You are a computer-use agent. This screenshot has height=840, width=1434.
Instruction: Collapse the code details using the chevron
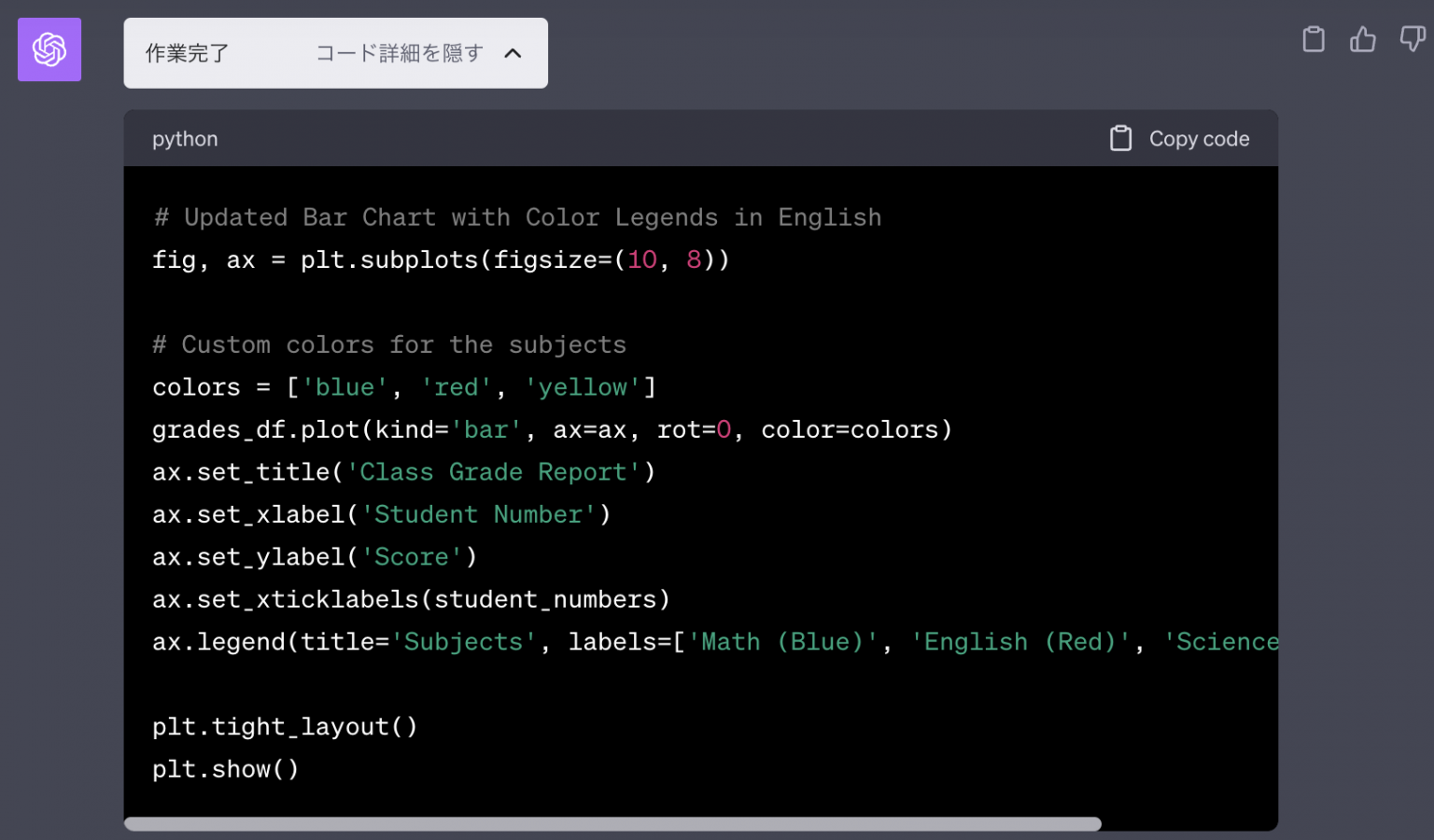pyautogui.click(x=513, y=53)
